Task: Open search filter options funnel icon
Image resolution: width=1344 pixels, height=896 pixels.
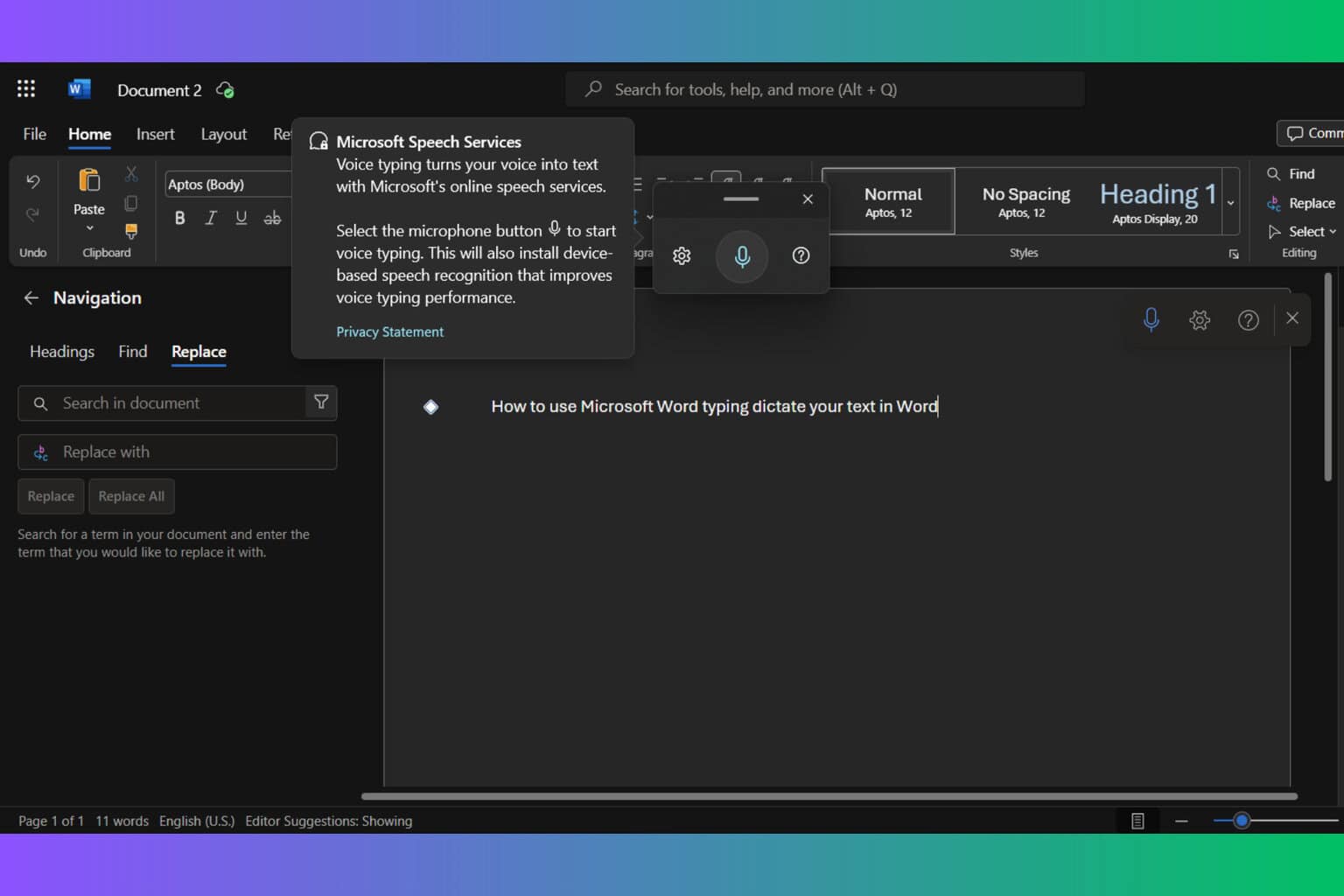Action: [x=321, y=402]
